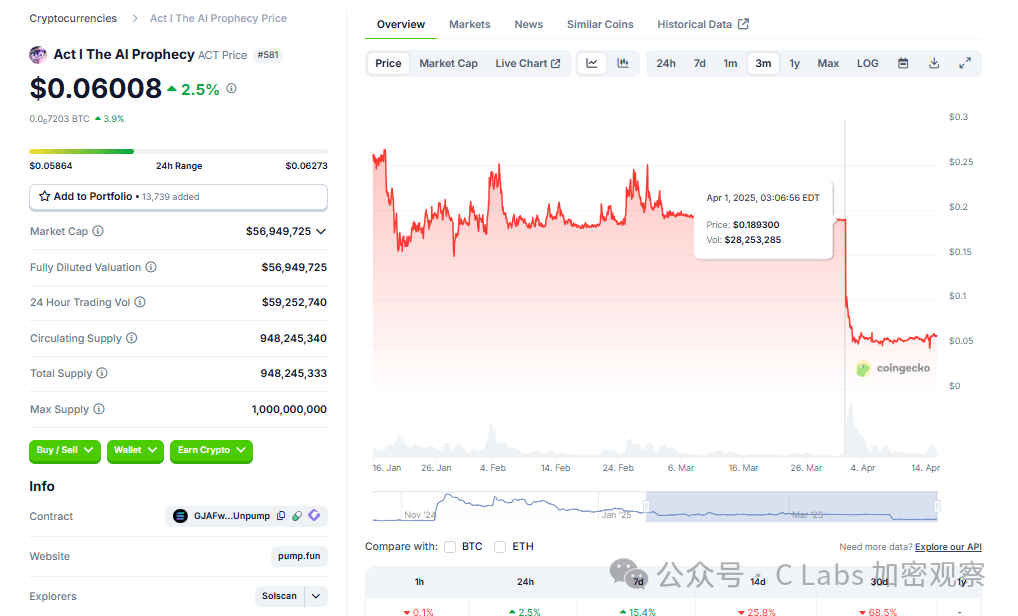Expand chart to fullscreen
The width and height of the screenshot is (1018, 616).
(965, 63)
